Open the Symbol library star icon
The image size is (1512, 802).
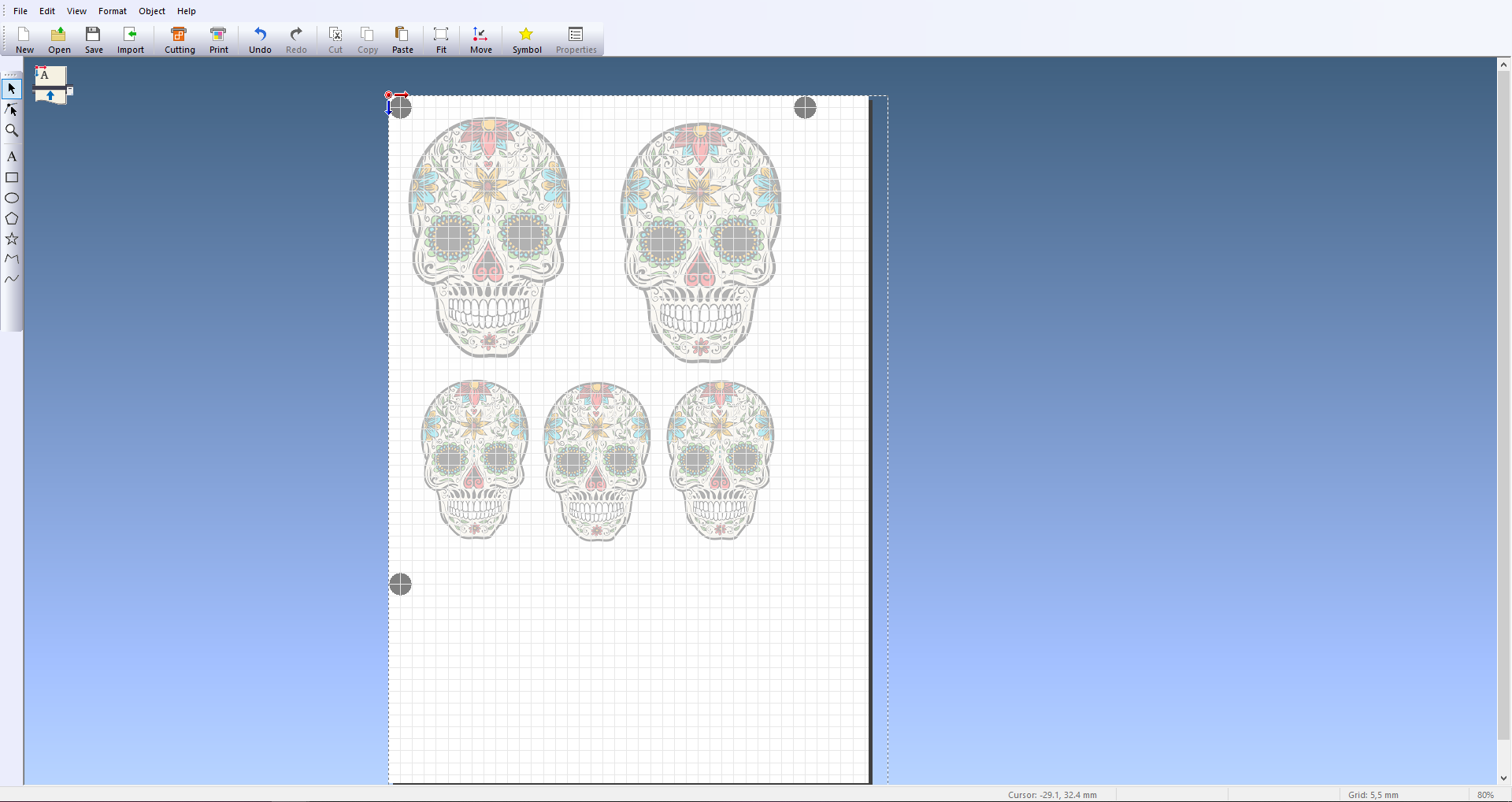tap(527, 40)
